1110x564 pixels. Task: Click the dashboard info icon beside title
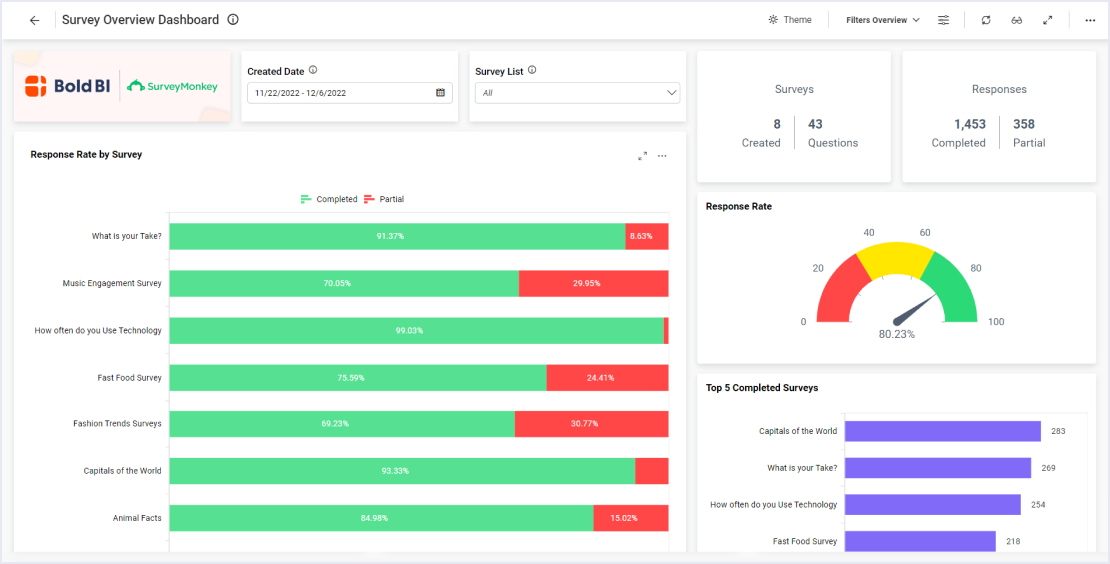pos(233,20)
